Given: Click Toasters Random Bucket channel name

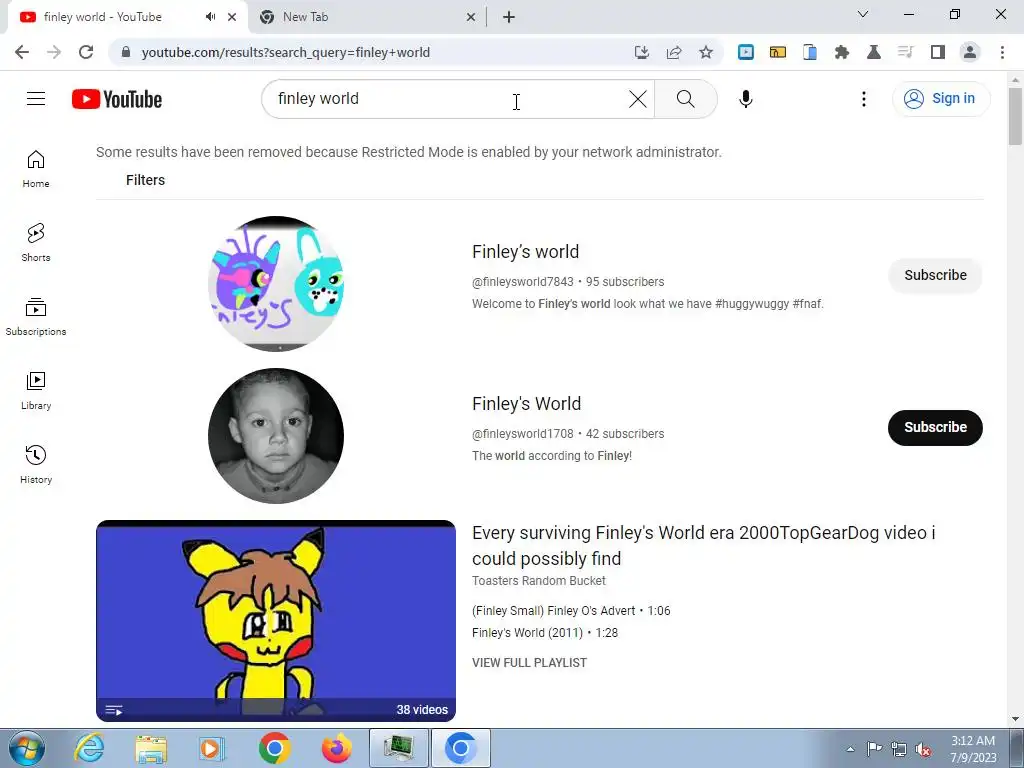Looking at the screenshot, I should pos(539,581).
